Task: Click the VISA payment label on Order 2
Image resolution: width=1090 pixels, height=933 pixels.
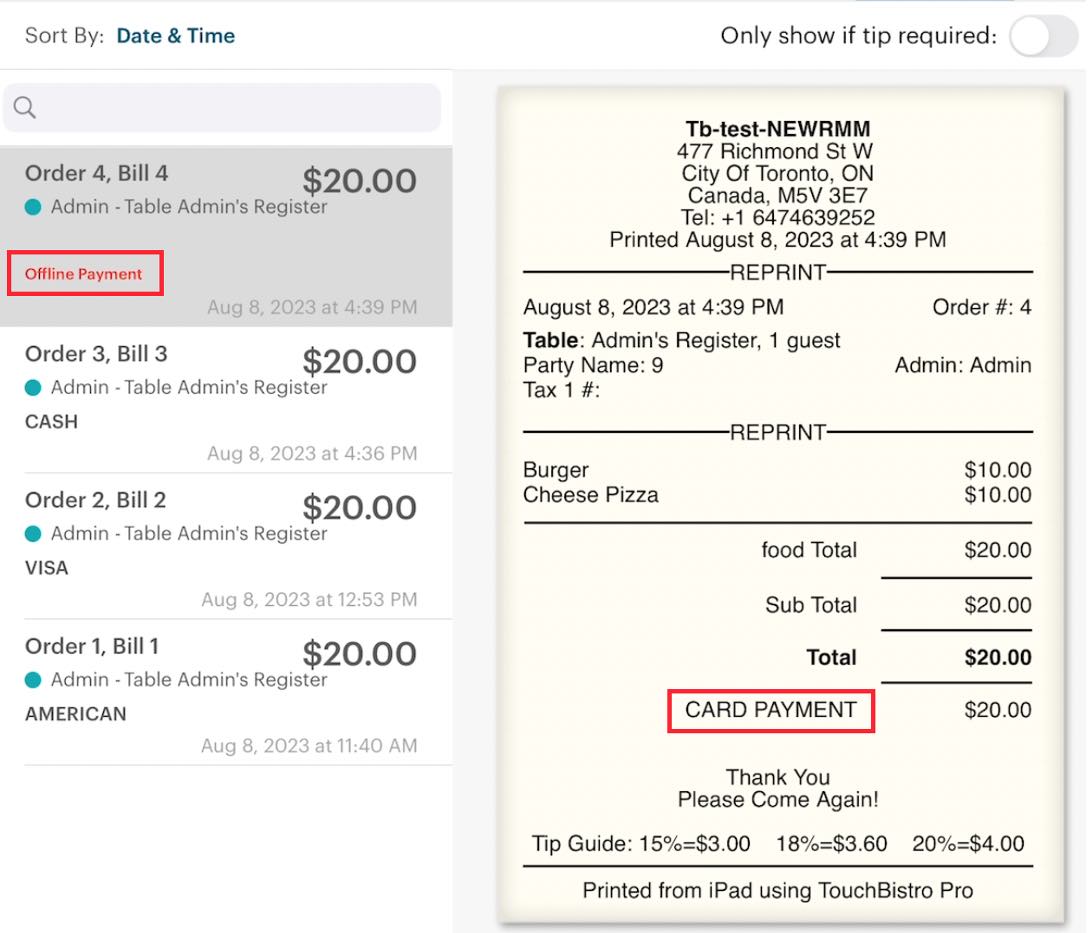Action: (47, 567)
